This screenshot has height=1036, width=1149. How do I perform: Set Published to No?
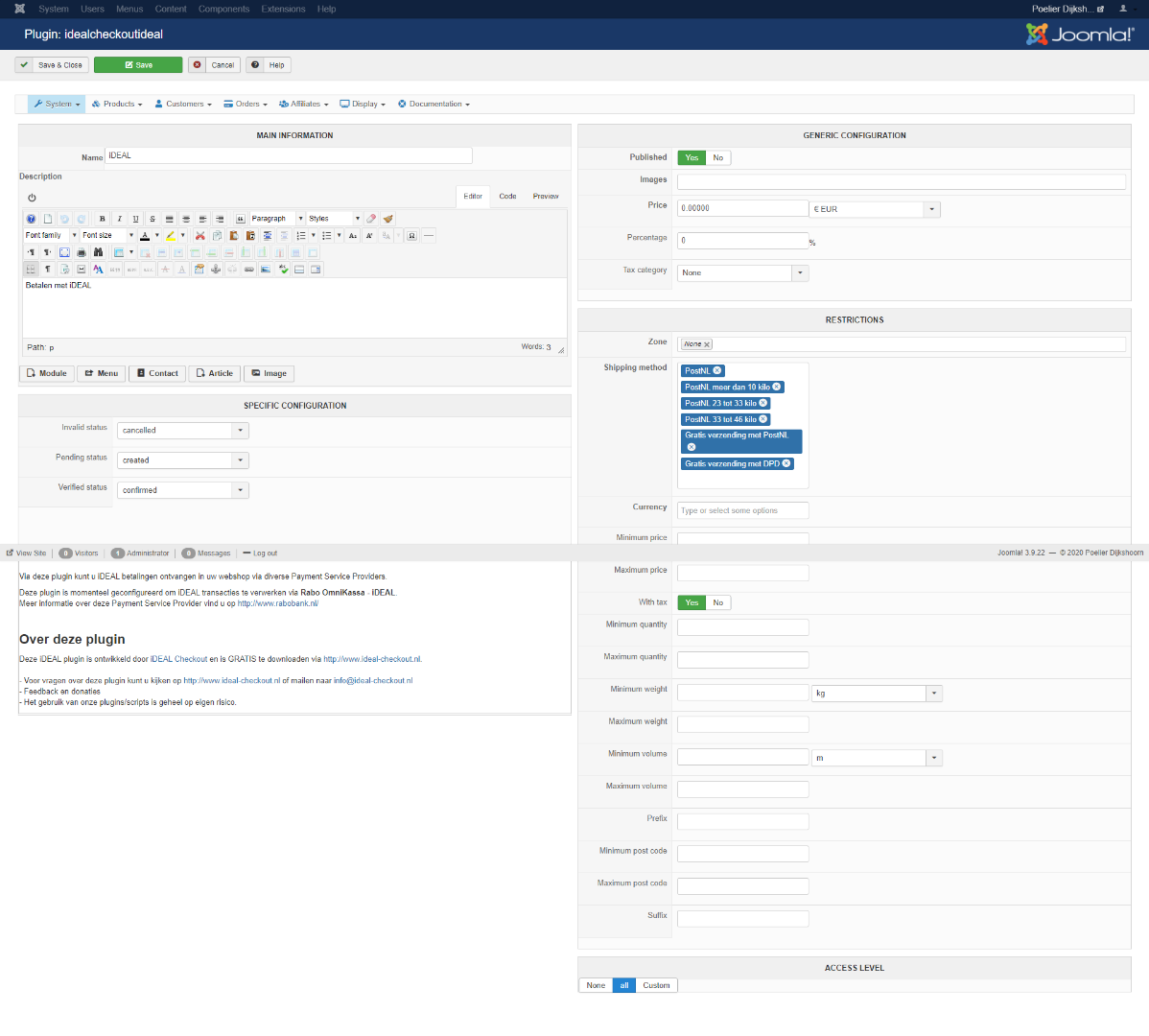718,158
